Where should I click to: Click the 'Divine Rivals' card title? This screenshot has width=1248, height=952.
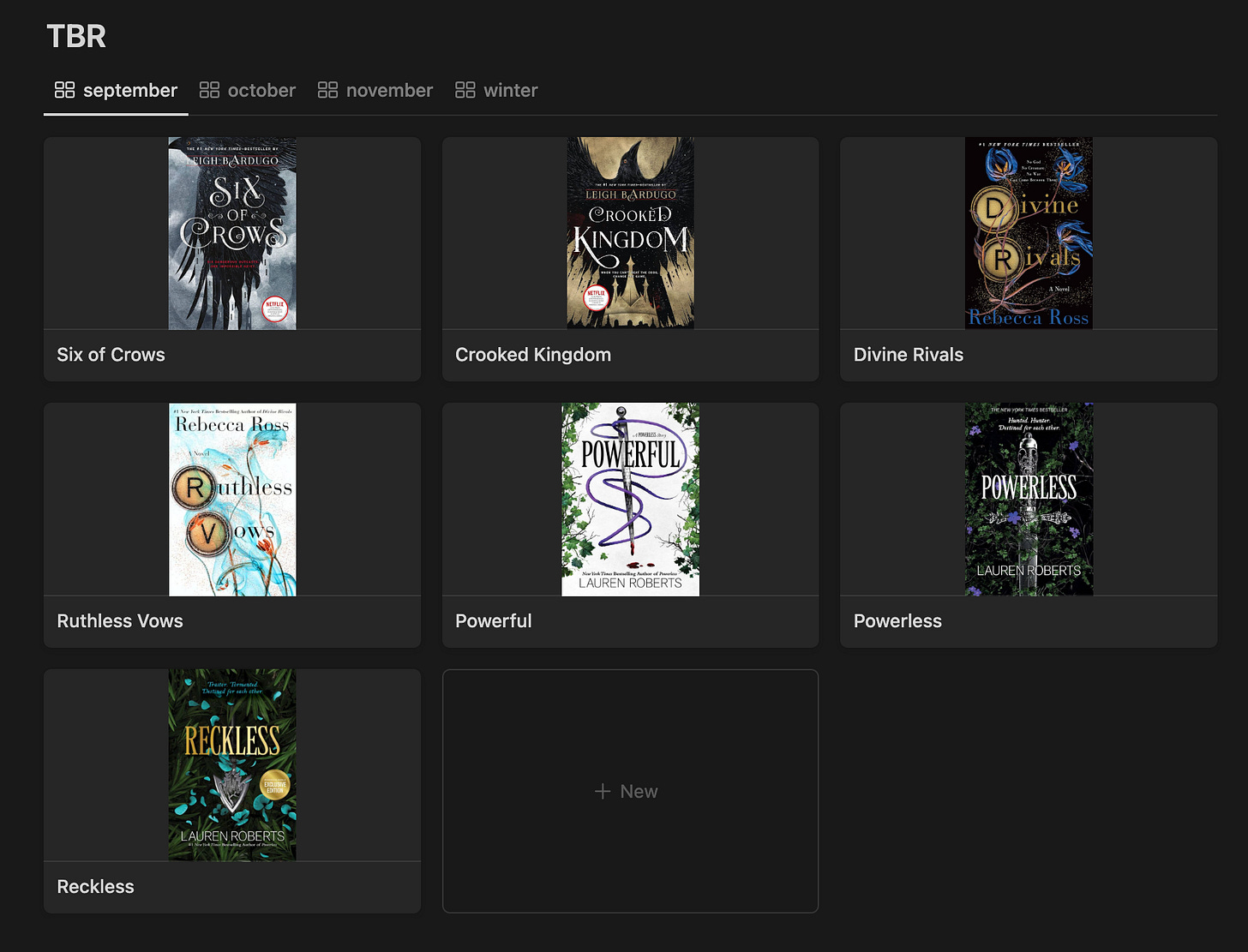point(909,355)
